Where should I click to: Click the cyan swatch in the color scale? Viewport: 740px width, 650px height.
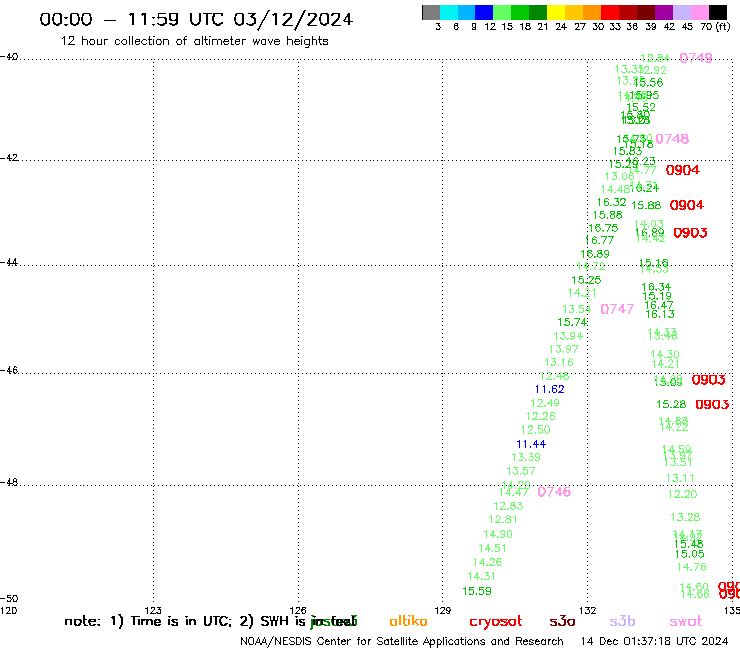[449, 12]
